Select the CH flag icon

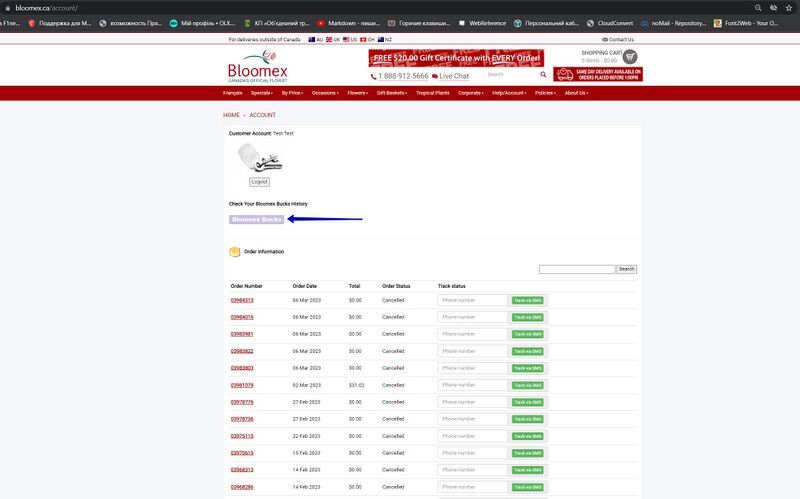363,39
